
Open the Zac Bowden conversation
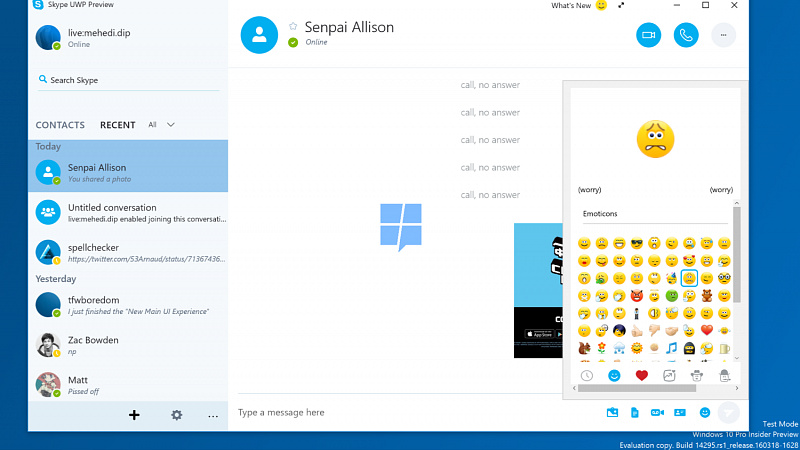128,345
